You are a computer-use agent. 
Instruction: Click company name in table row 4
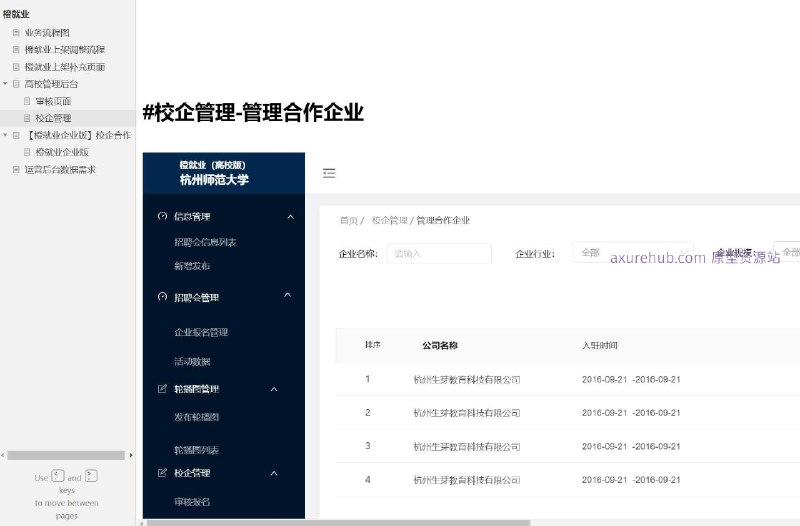point(467,480)
